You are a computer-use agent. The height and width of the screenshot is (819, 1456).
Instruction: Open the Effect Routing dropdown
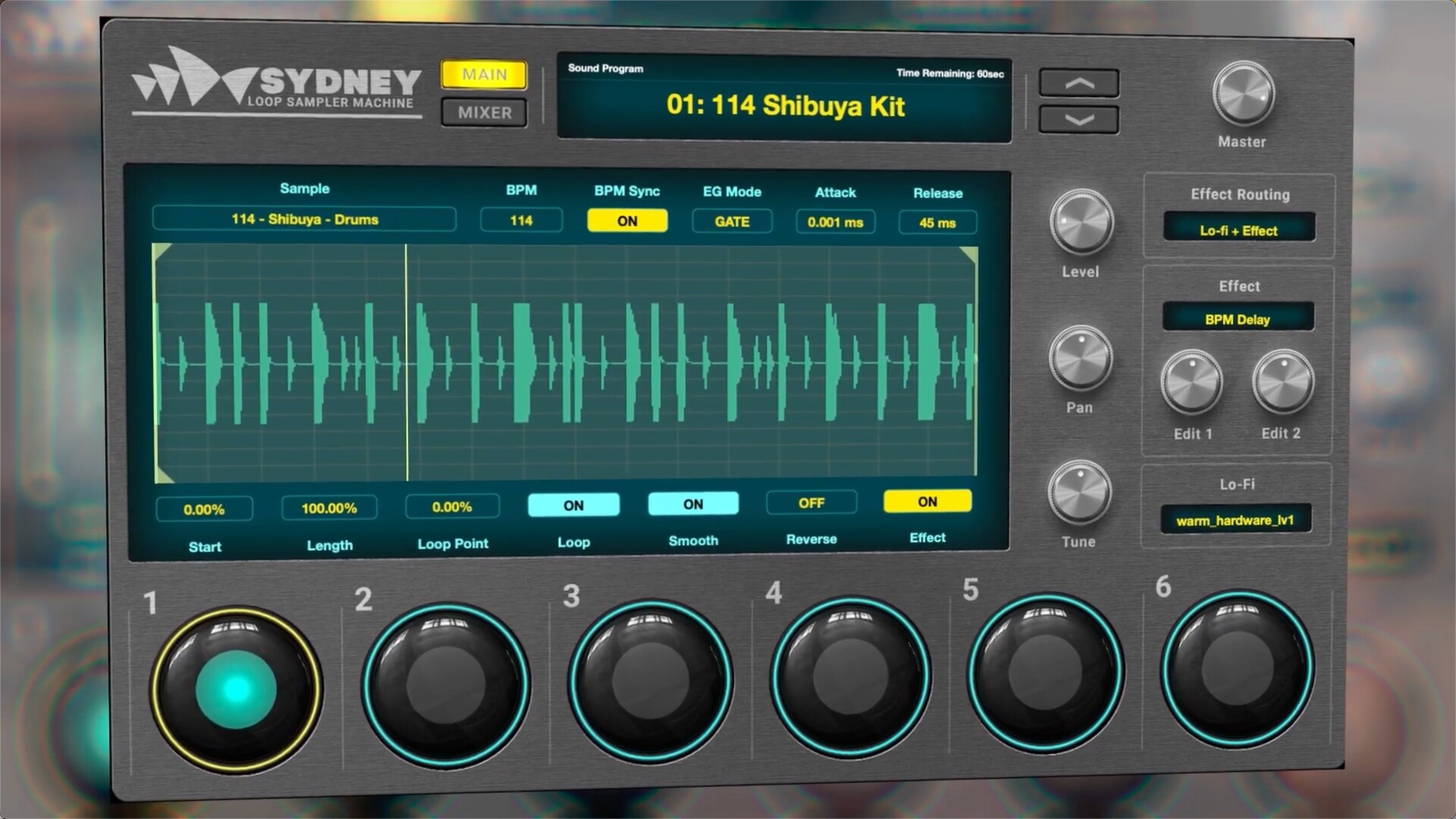click(1238, 230)
